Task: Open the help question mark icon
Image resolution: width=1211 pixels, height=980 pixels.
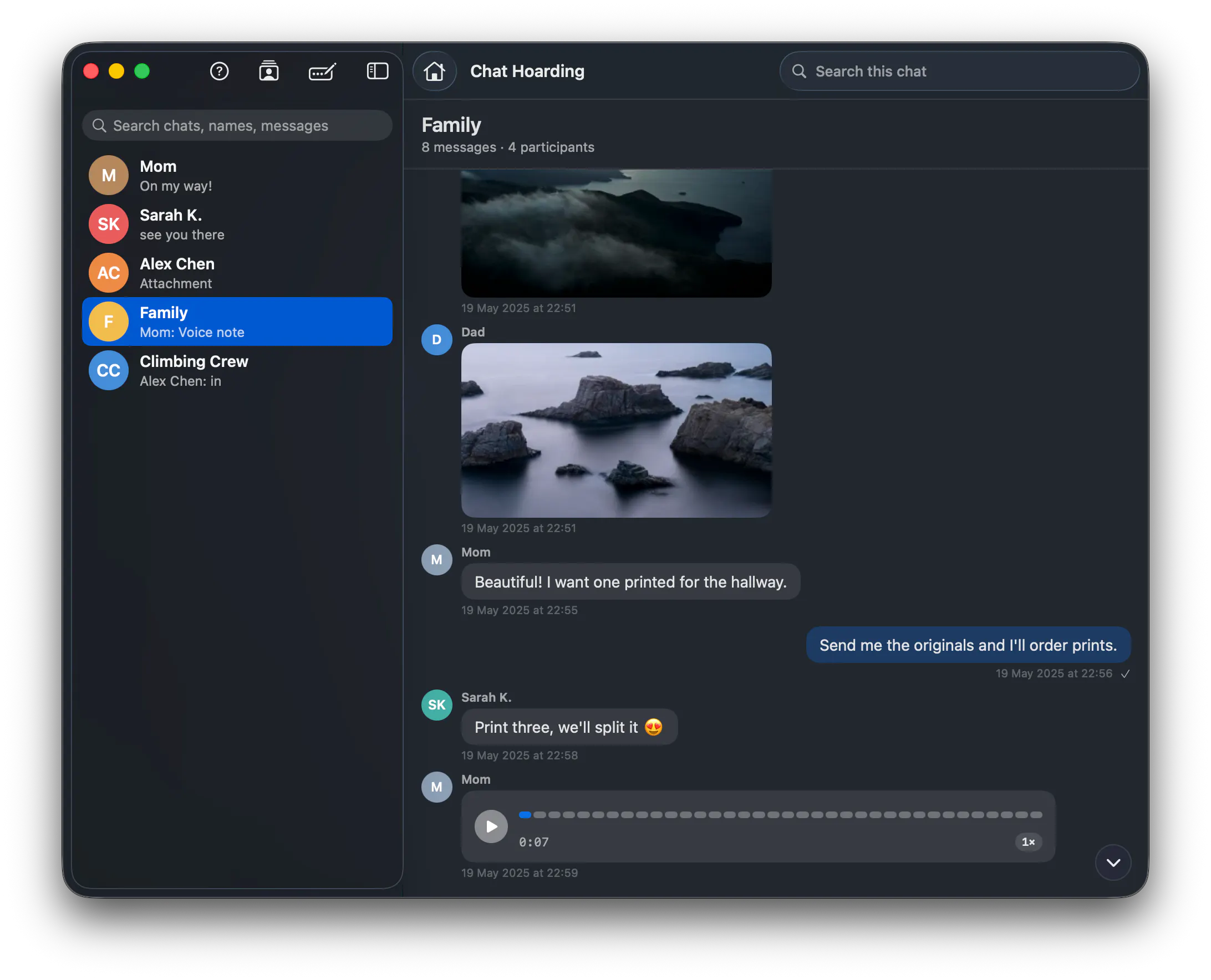Action: (x=219, y=71)
